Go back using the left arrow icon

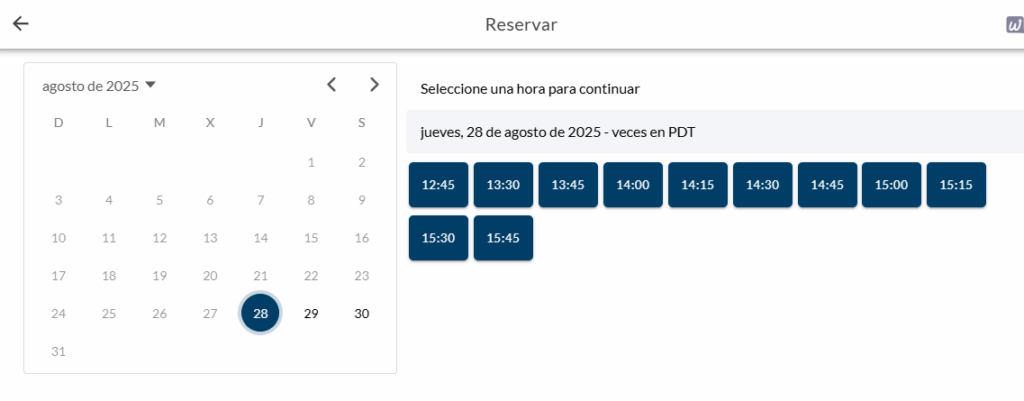pyautogui.click(x=21, y=24)
